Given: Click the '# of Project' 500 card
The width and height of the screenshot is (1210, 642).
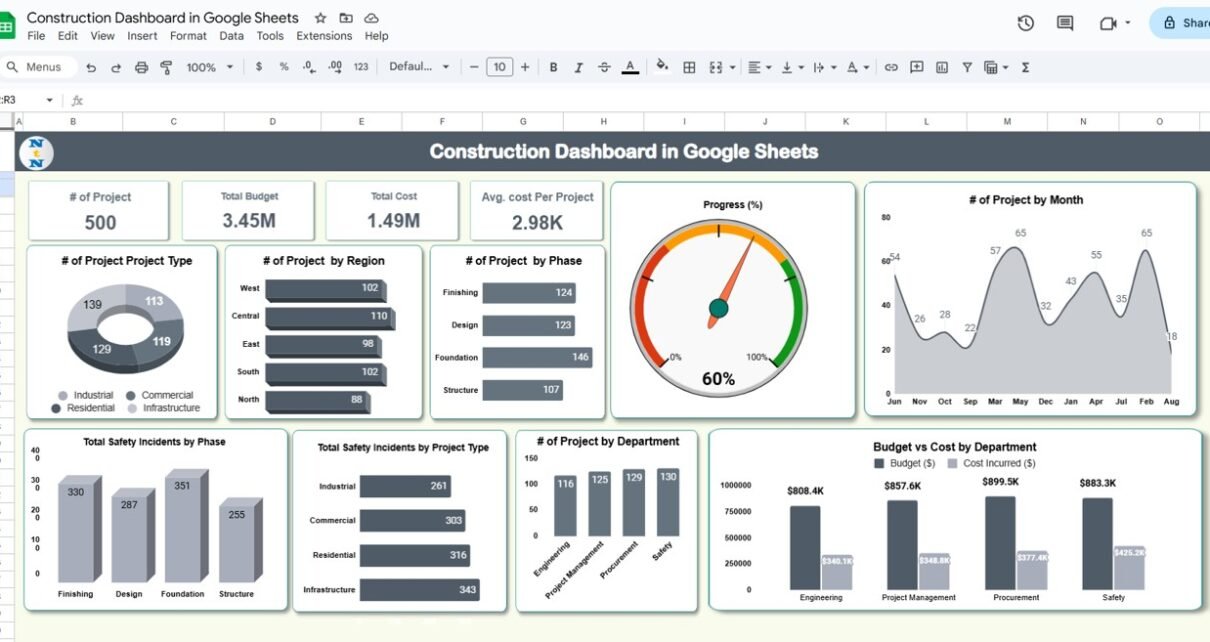Looking at the screenshot, I should [x=100, y=211].
